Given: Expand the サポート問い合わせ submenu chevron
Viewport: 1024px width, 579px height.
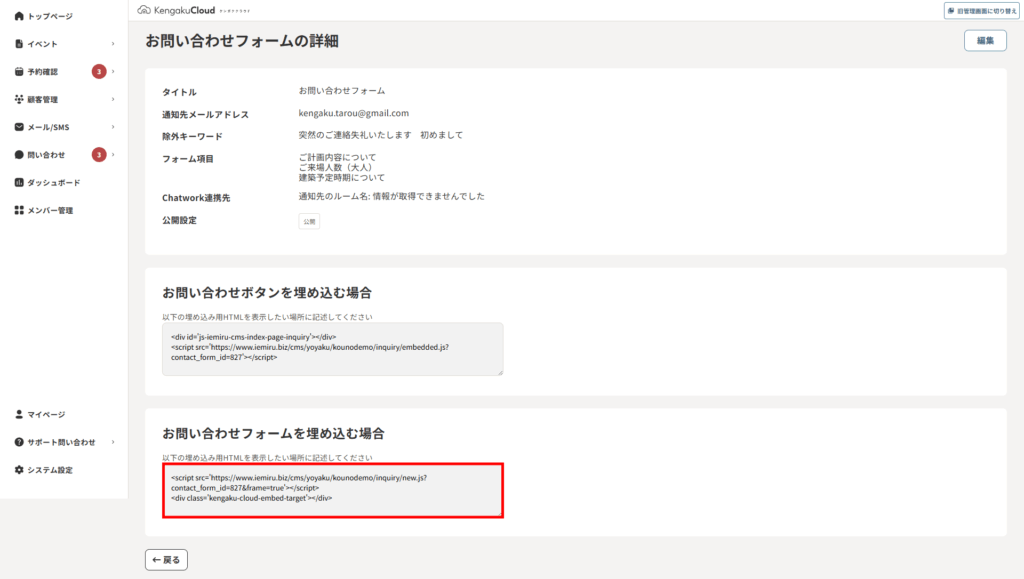Looking at the screenshot, I should click(113, 442).
